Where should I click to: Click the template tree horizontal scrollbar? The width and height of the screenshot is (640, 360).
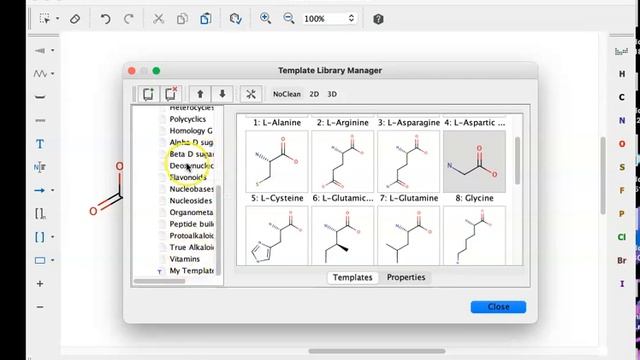point(160,281)
